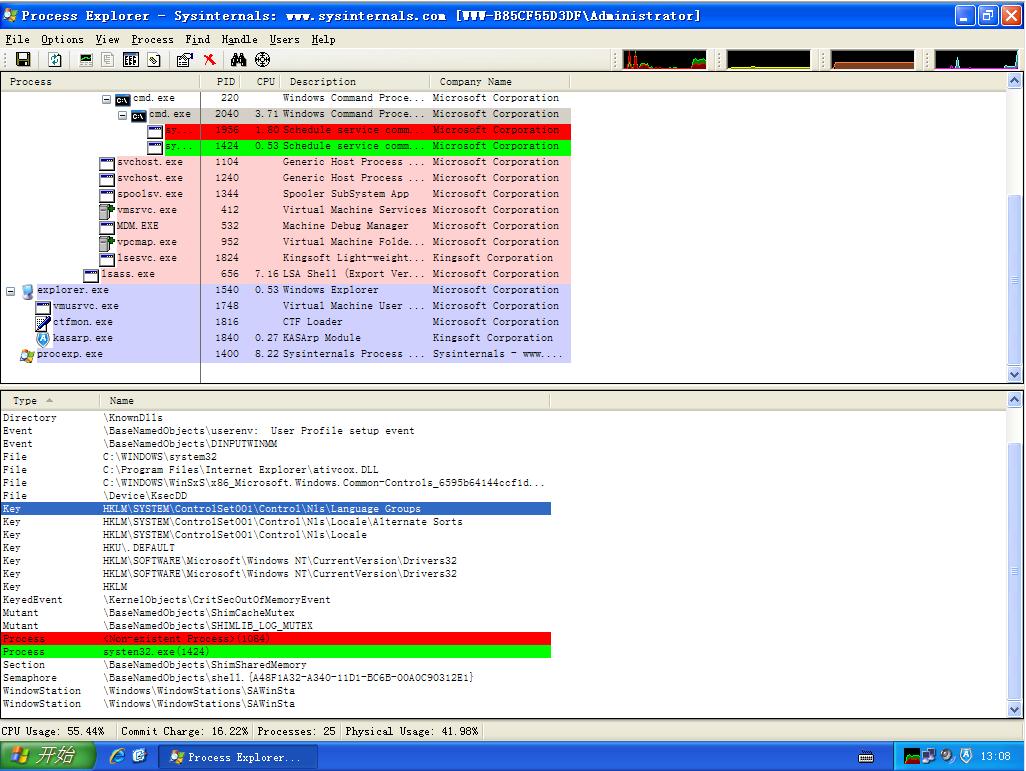Open System Information from the toolbar graph icon

pos(86,60)
